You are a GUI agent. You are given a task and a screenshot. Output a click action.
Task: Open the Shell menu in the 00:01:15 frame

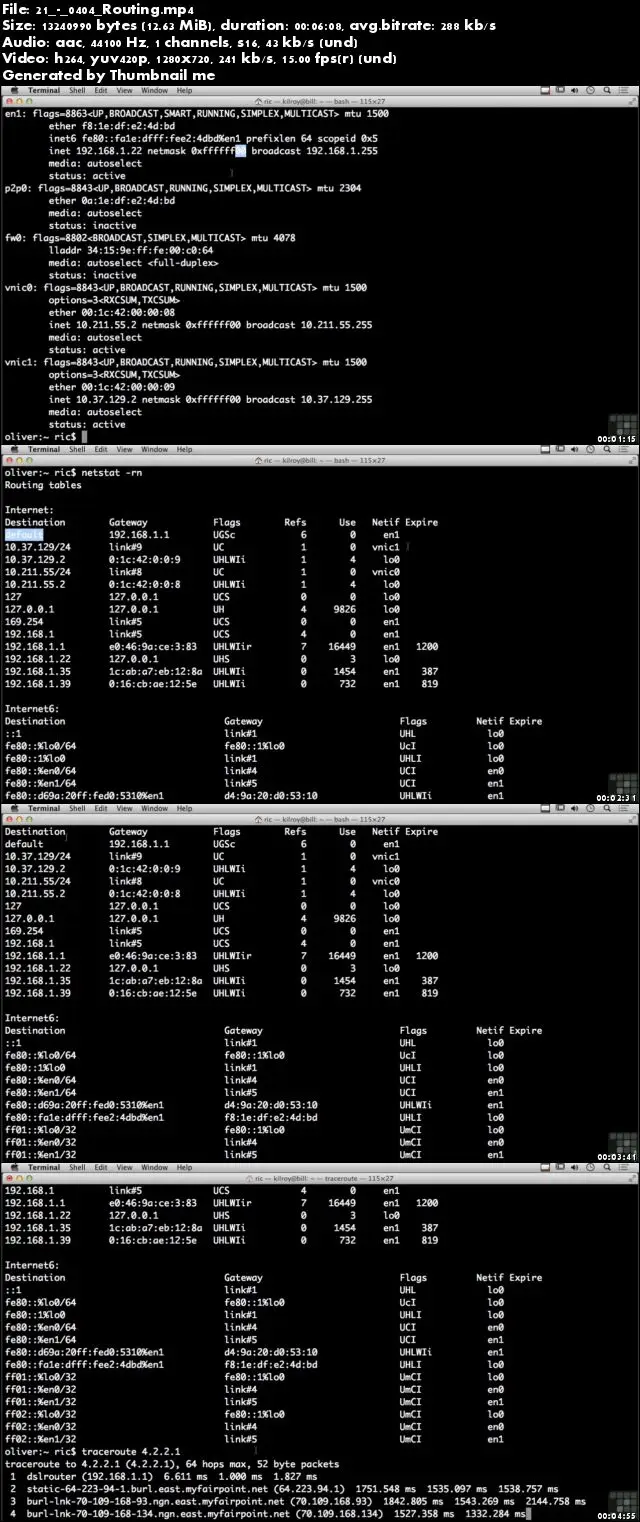75,90
